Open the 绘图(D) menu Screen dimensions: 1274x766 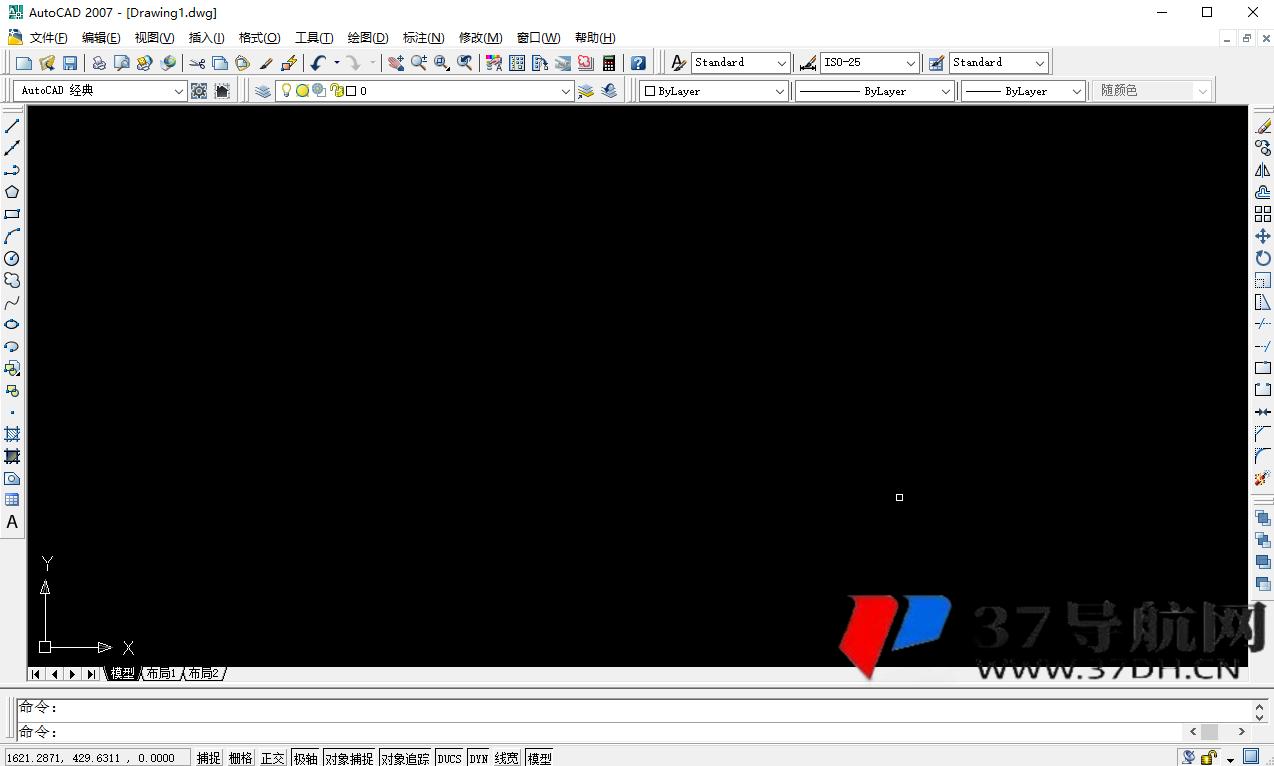(367, 38)
